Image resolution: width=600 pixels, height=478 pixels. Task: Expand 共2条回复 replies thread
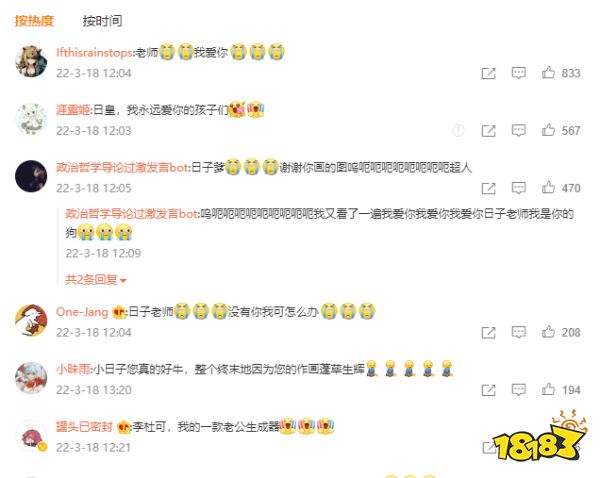coord(96,280)
